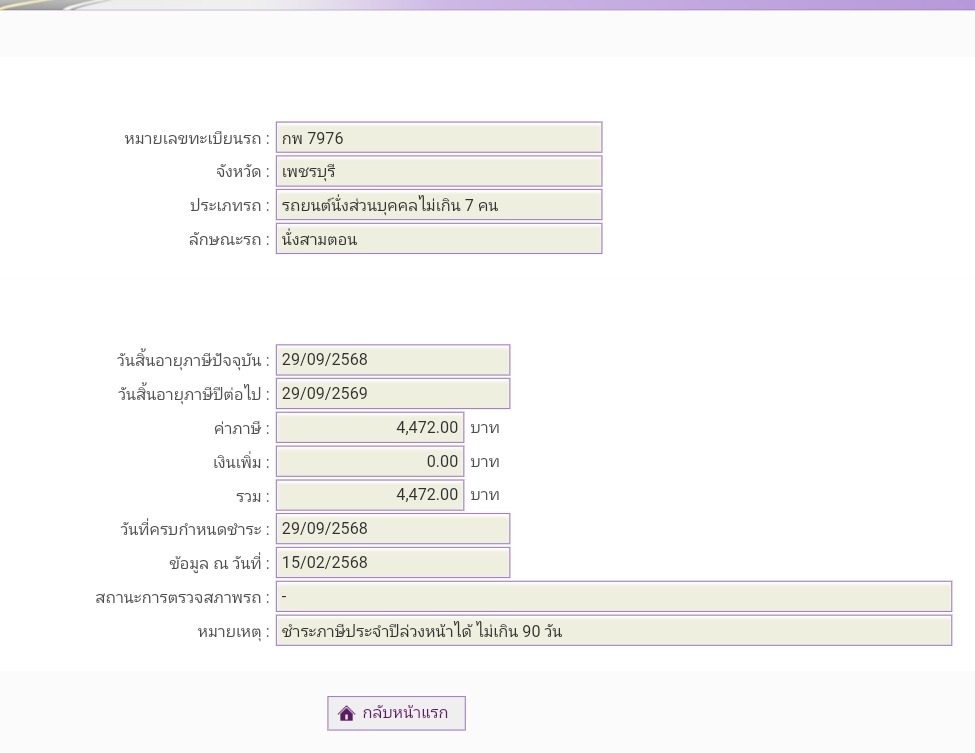This screenshot has width=975, height=753.
Task: Click the label หมายเลขทะเบียนรถ
Action: tap(196, 138)
